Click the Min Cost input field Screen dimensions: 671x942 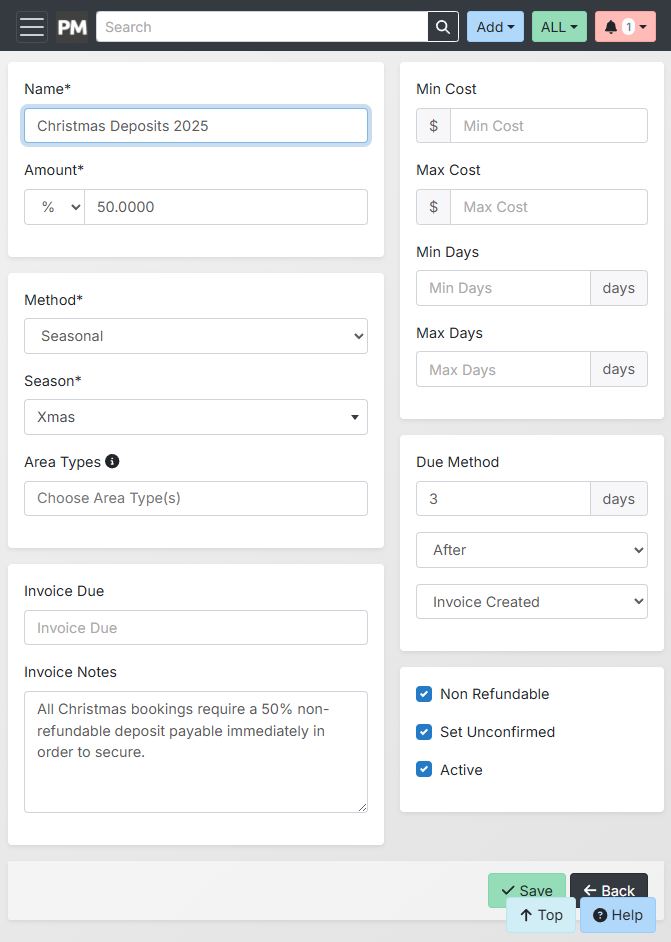click(x=548, y=126)
